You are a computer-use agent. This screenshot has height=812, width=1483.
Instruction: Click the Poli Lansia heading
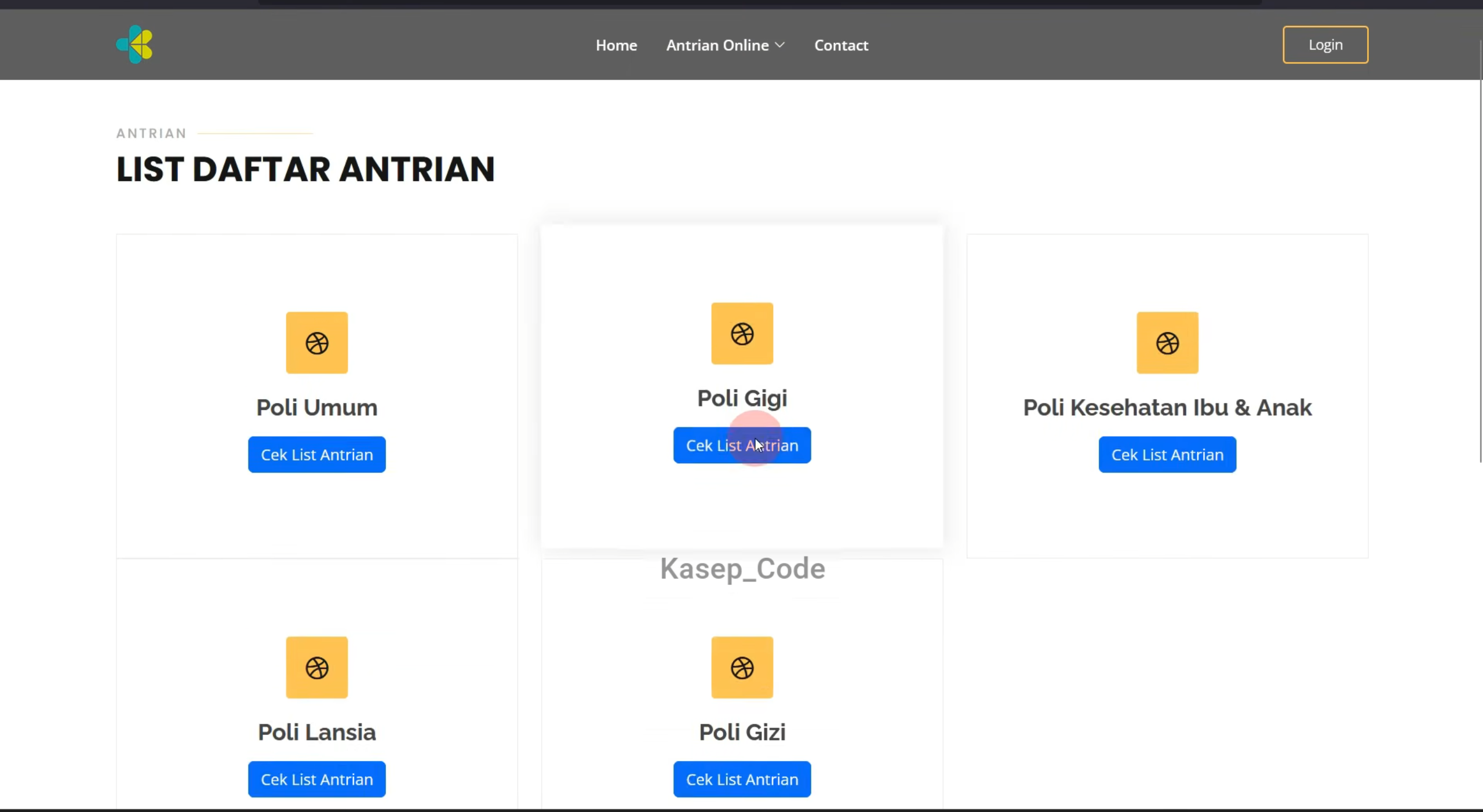point(317,732)
